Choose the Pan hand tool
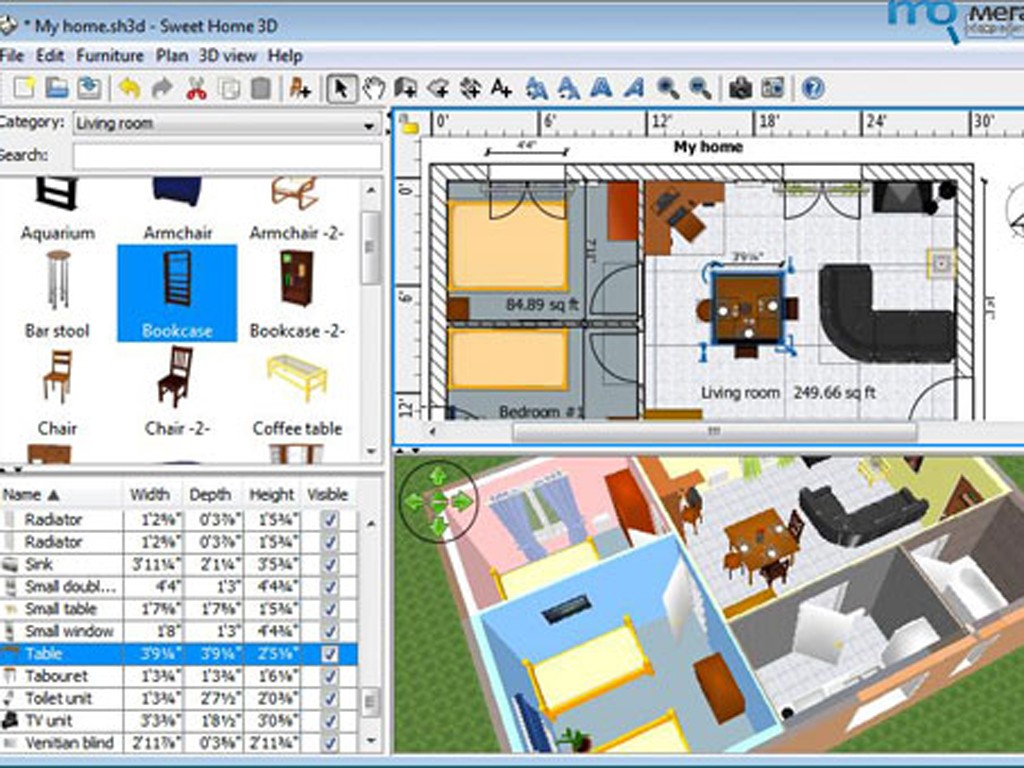The width and height of the screenshot is (1024, 768). pyautogui.click(x=374, y=88)
